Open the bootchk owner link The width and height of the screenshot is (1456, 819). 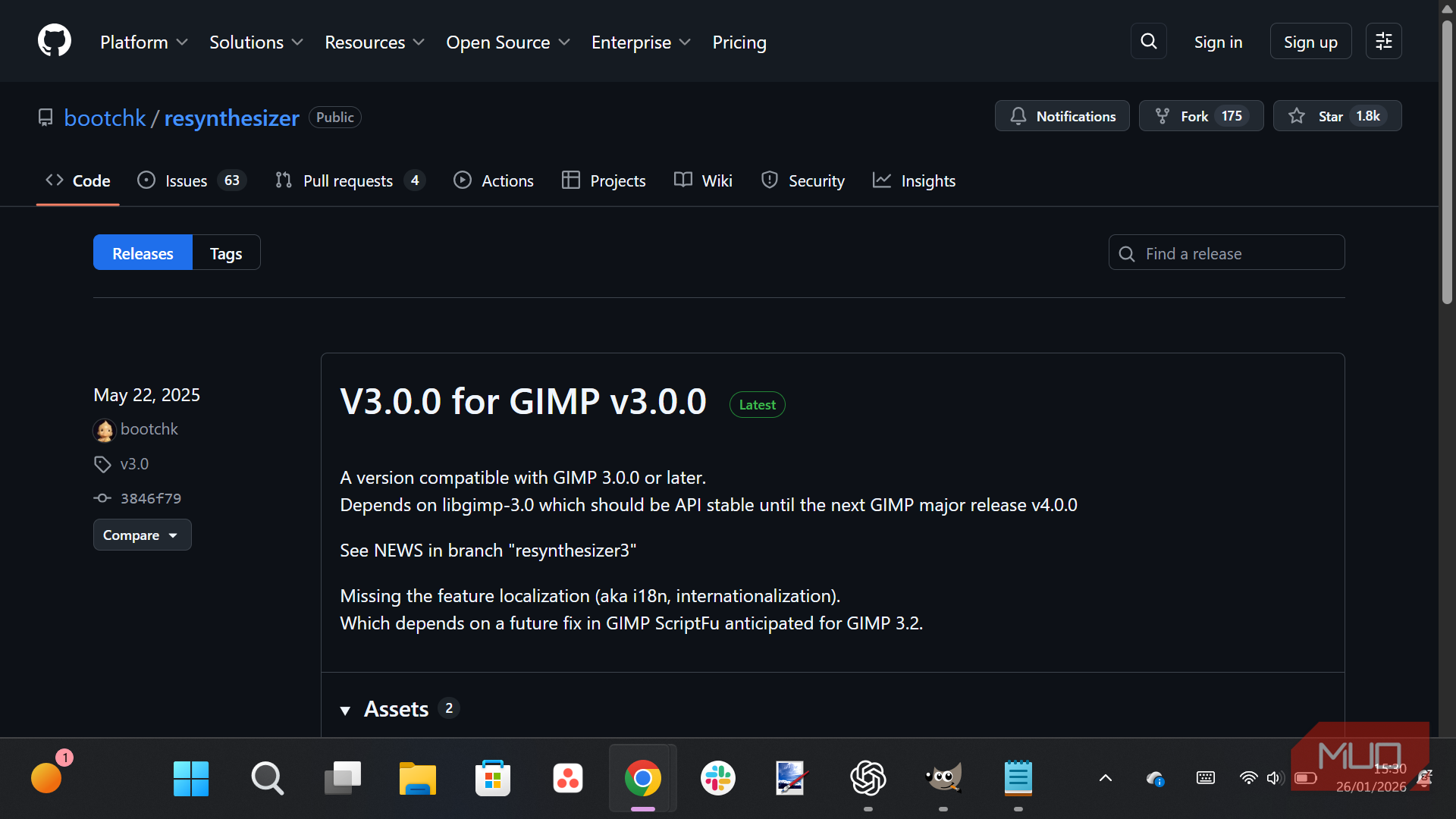tap(105, 118)
